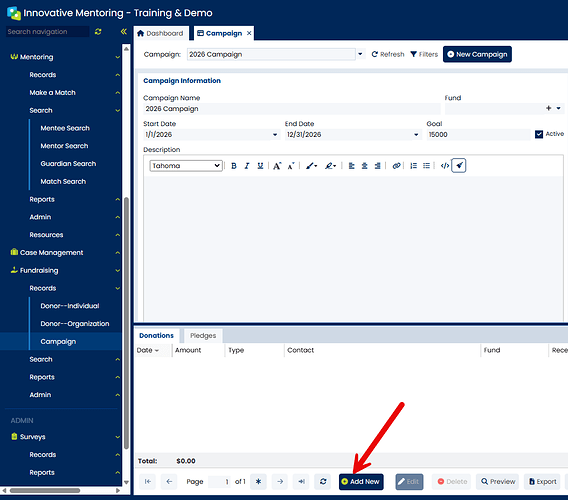Click the Goal amount field
Viewport: 568px width, 500px height.
(x=478, y=134)
